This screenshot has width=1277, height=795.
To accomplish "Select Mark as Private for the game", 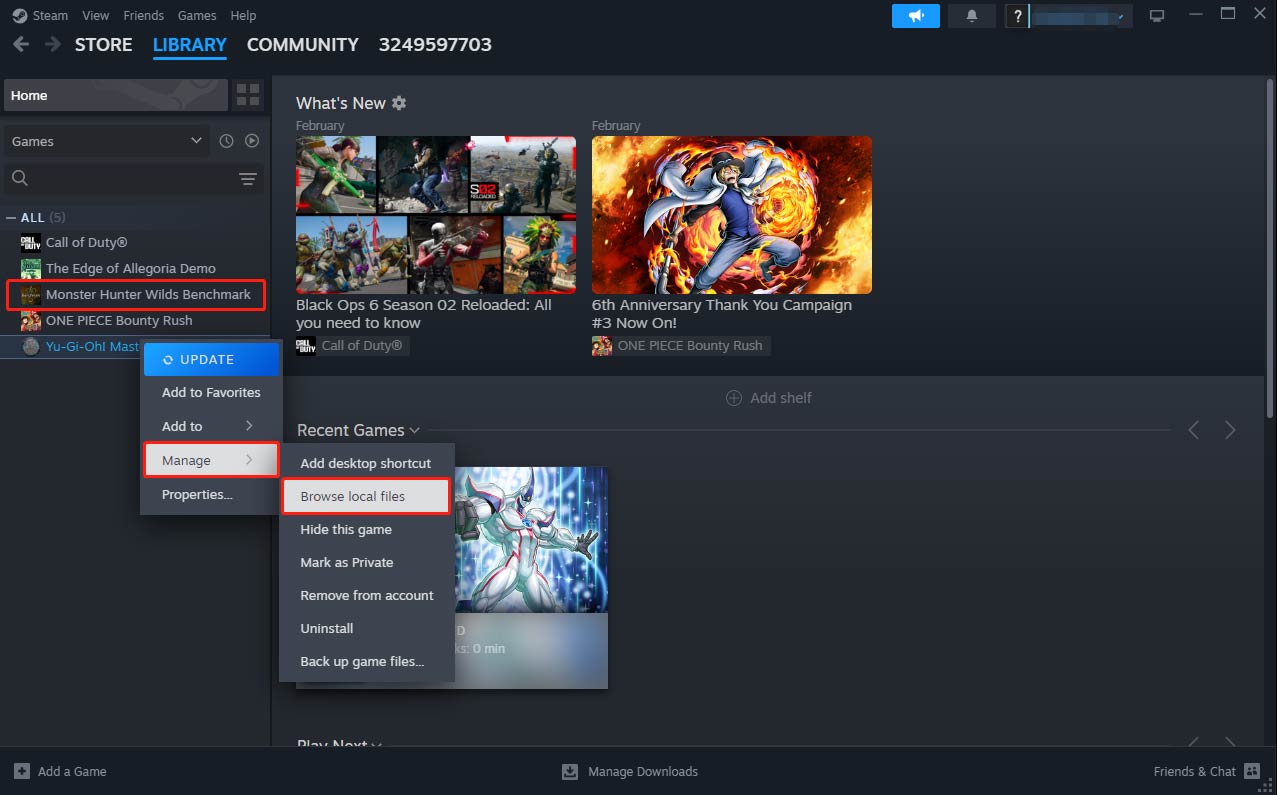I will pos(345,562).
